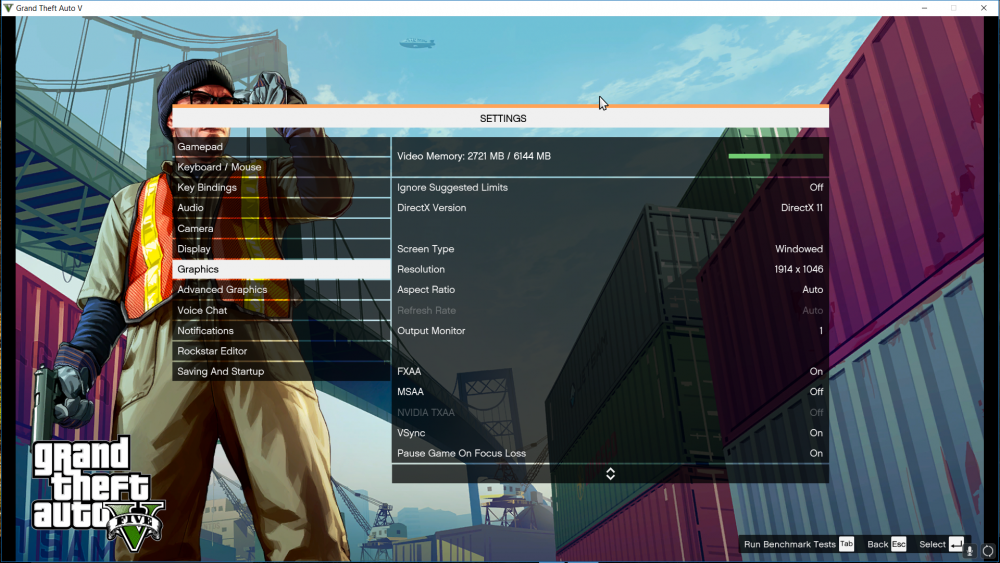Open the Gamepad settings category
The width and height of the screenshot is (1000, 563).
pos(281,147)
